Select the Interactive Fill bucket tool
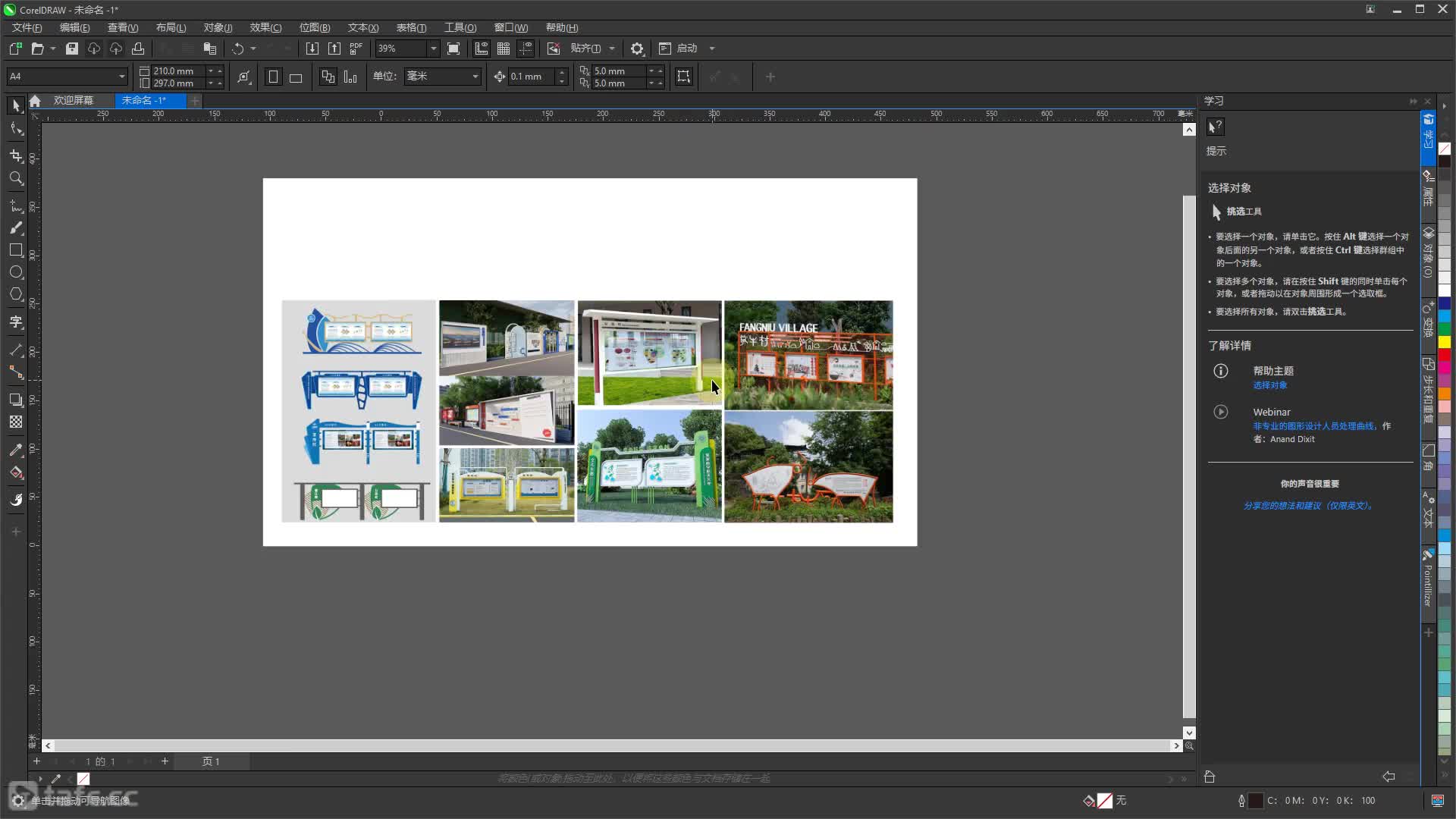This screenshot has height=819, width=1456. [x=16, y=472]
